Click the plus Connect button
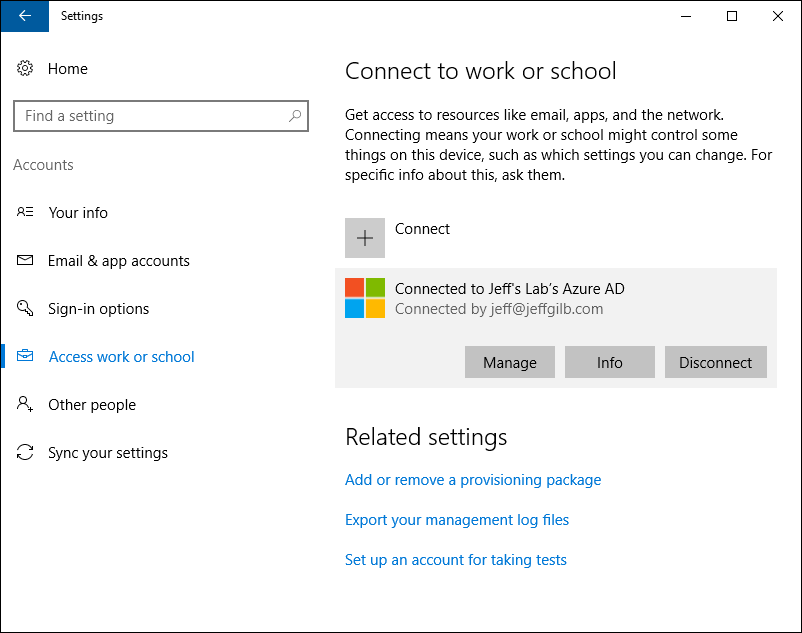The width and height of the screenshot is (802, 633). click(365, 238)
